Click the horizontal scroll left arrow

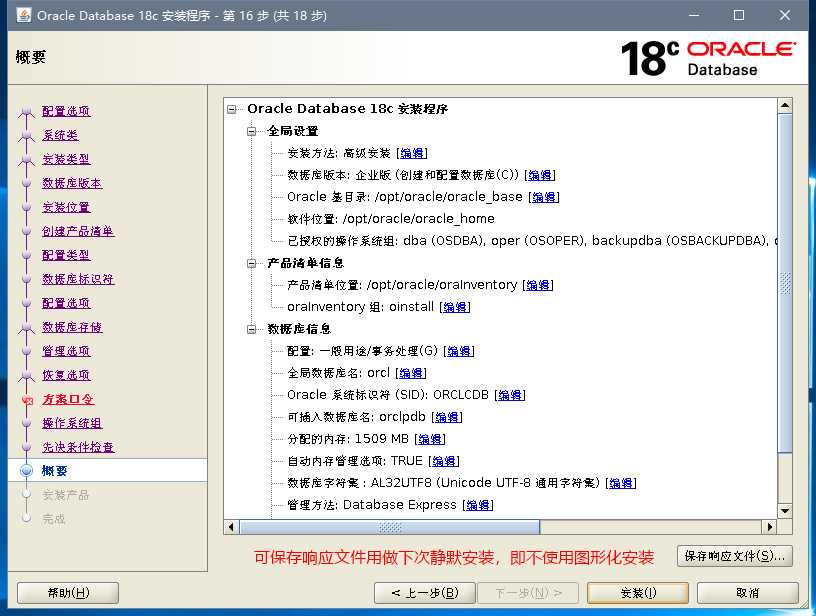[232, 527]
